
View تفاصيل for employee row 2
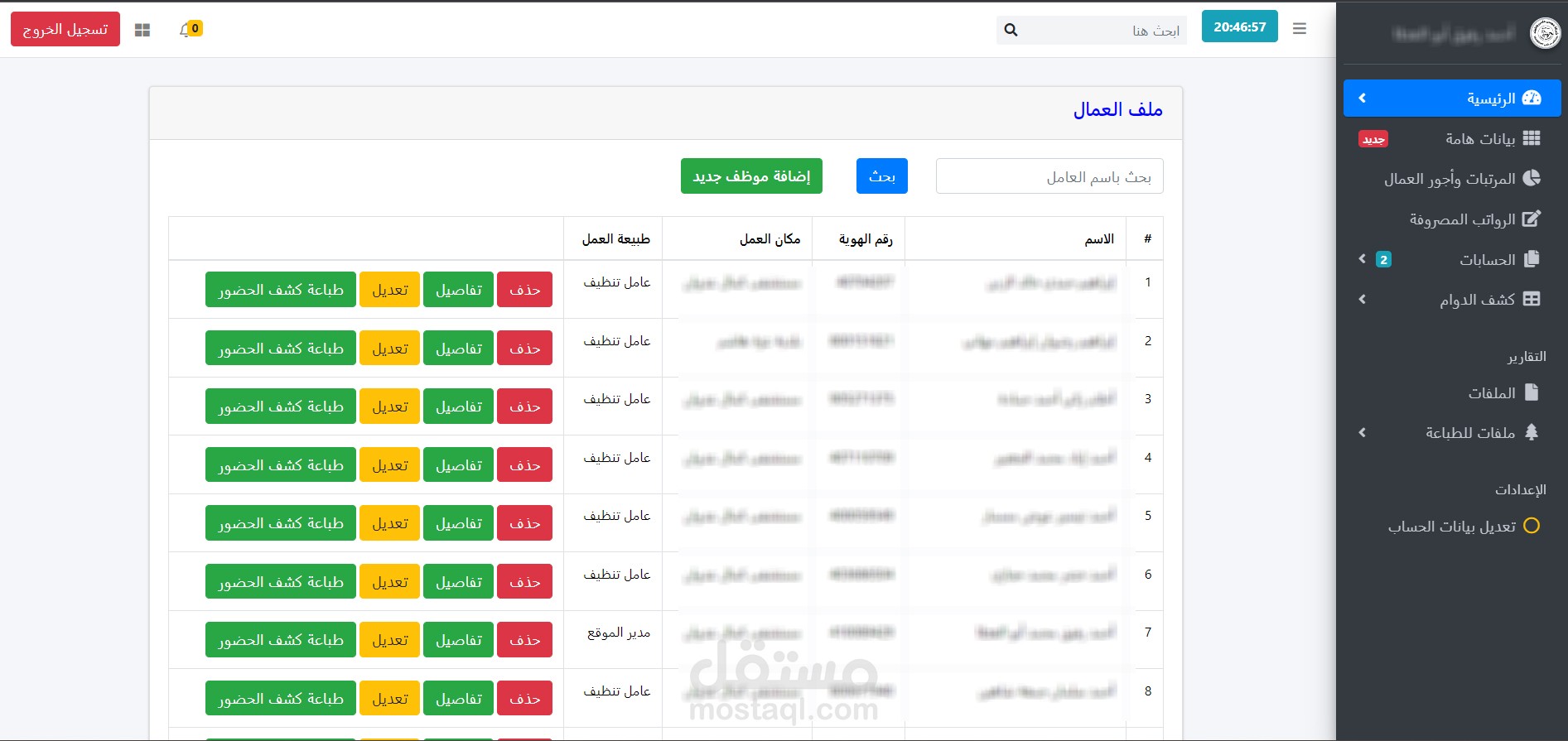click(458, 349)
